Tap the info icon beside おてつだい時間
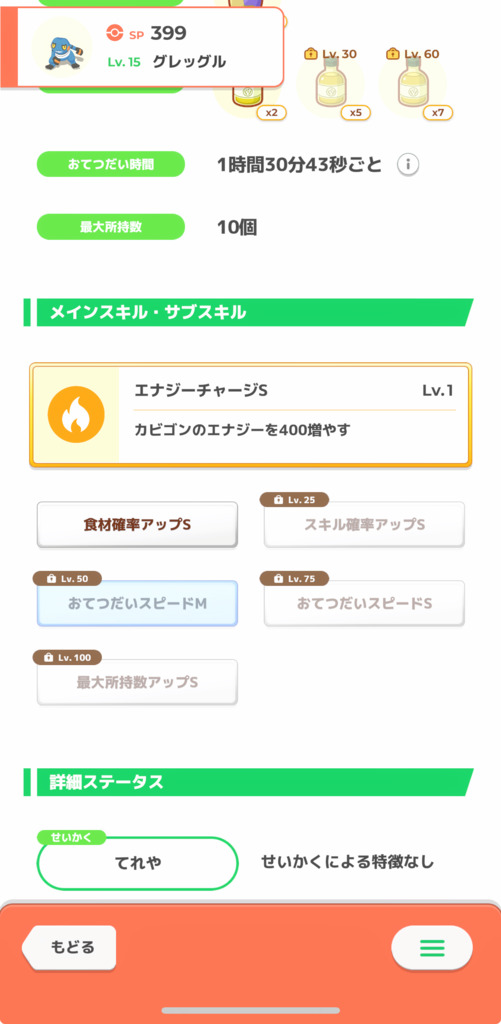The height and width of the screenshot is (1024, 501). point(408,165)
